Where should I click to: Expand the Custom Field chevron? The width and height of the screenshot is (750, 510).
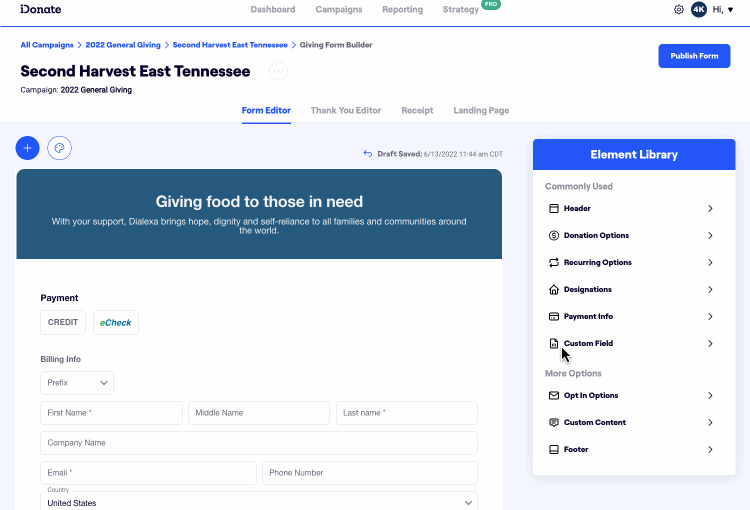[x=710, y=344]
